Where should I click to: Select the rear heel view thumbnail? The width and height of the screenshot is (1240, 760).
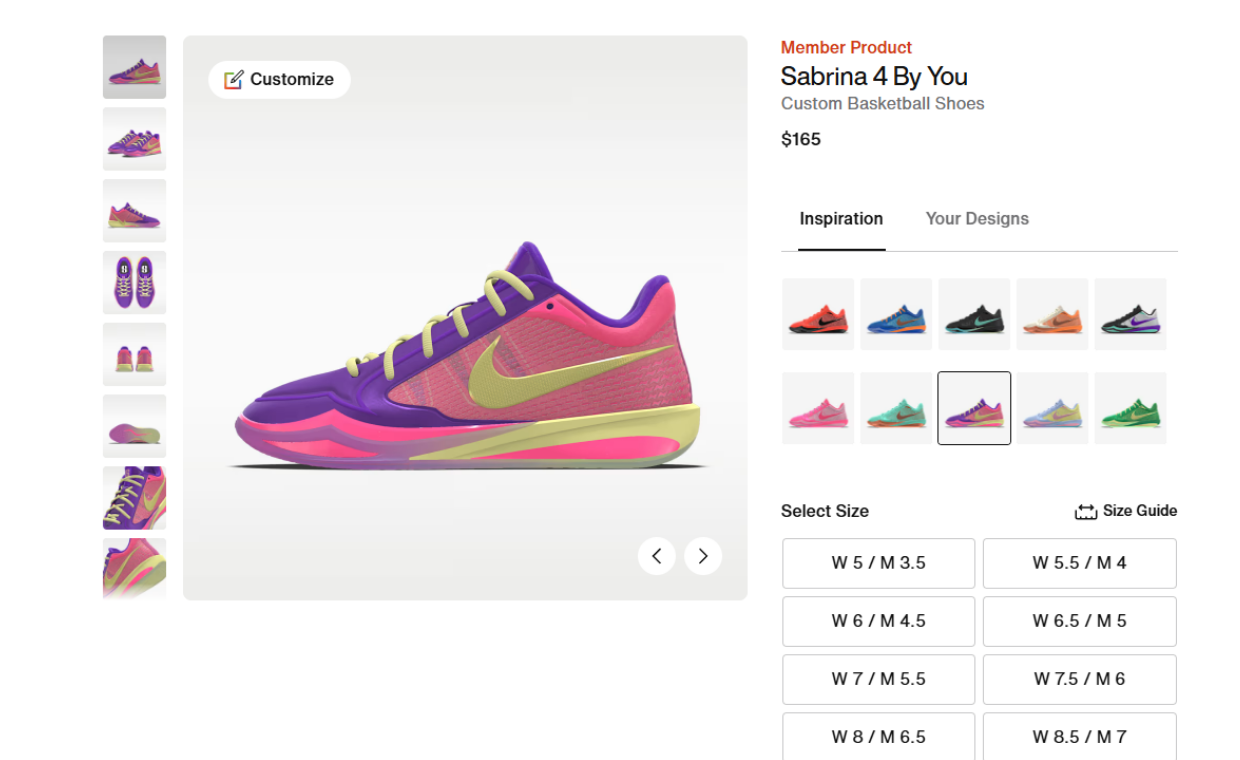134,354
